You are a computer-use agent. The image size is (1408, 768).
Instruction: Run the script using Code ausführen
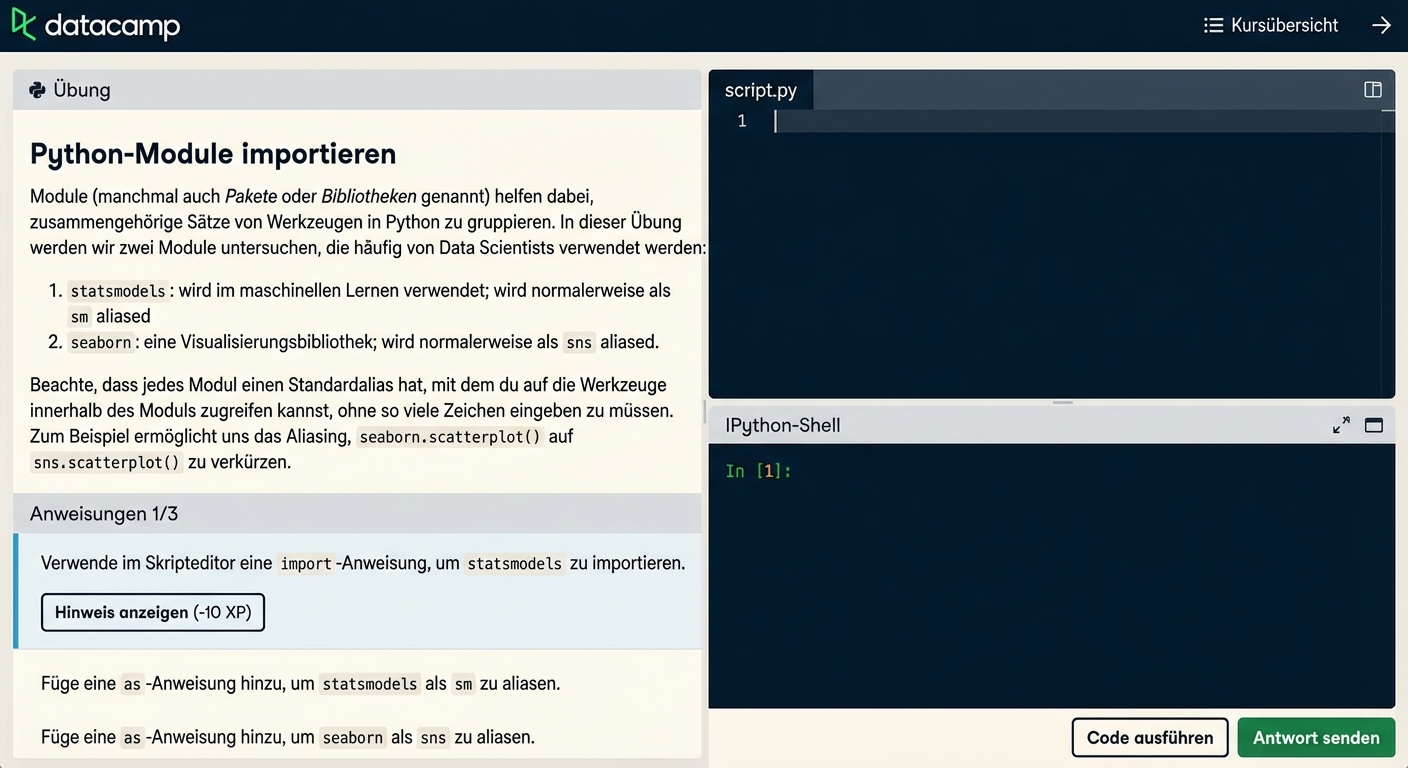(x=1150, y=737)
